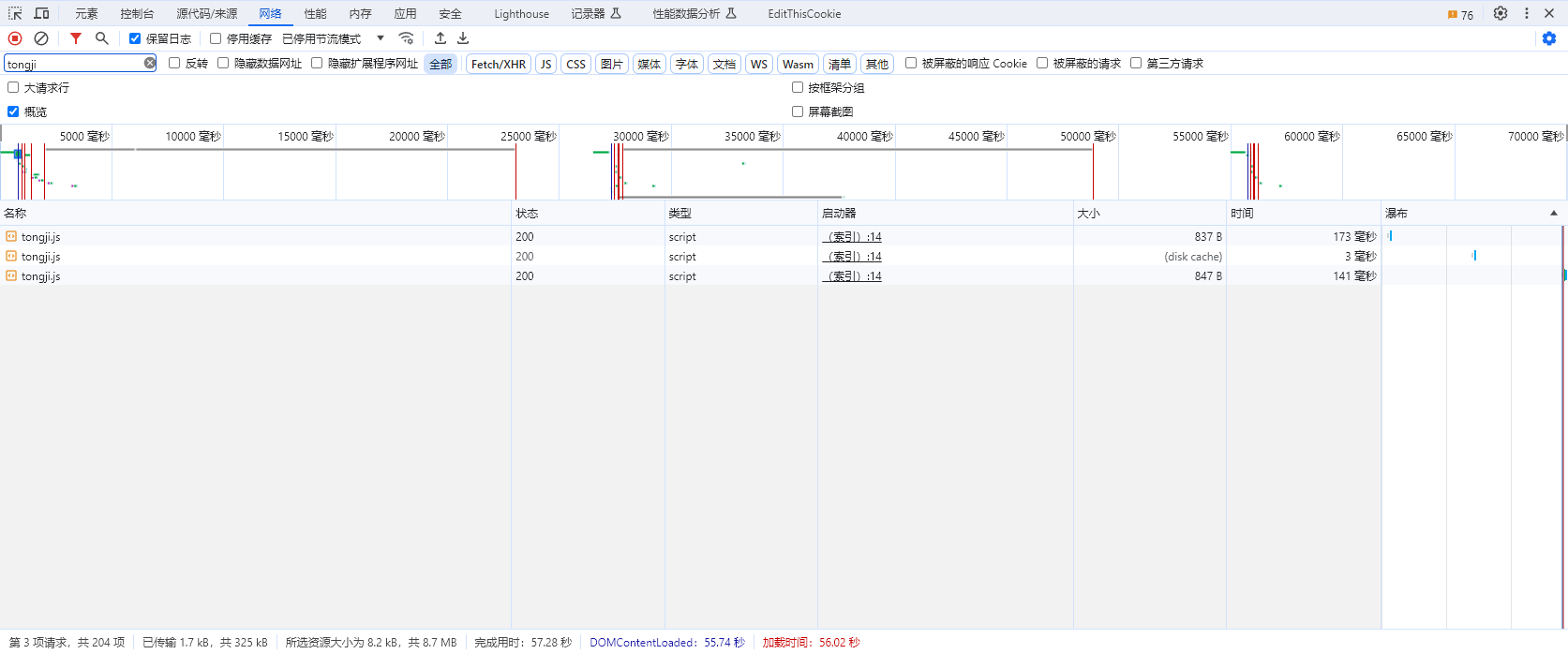Click the export HAR download icon
The height and width of the screenshot is (654, 1568).
click(463, 38)
